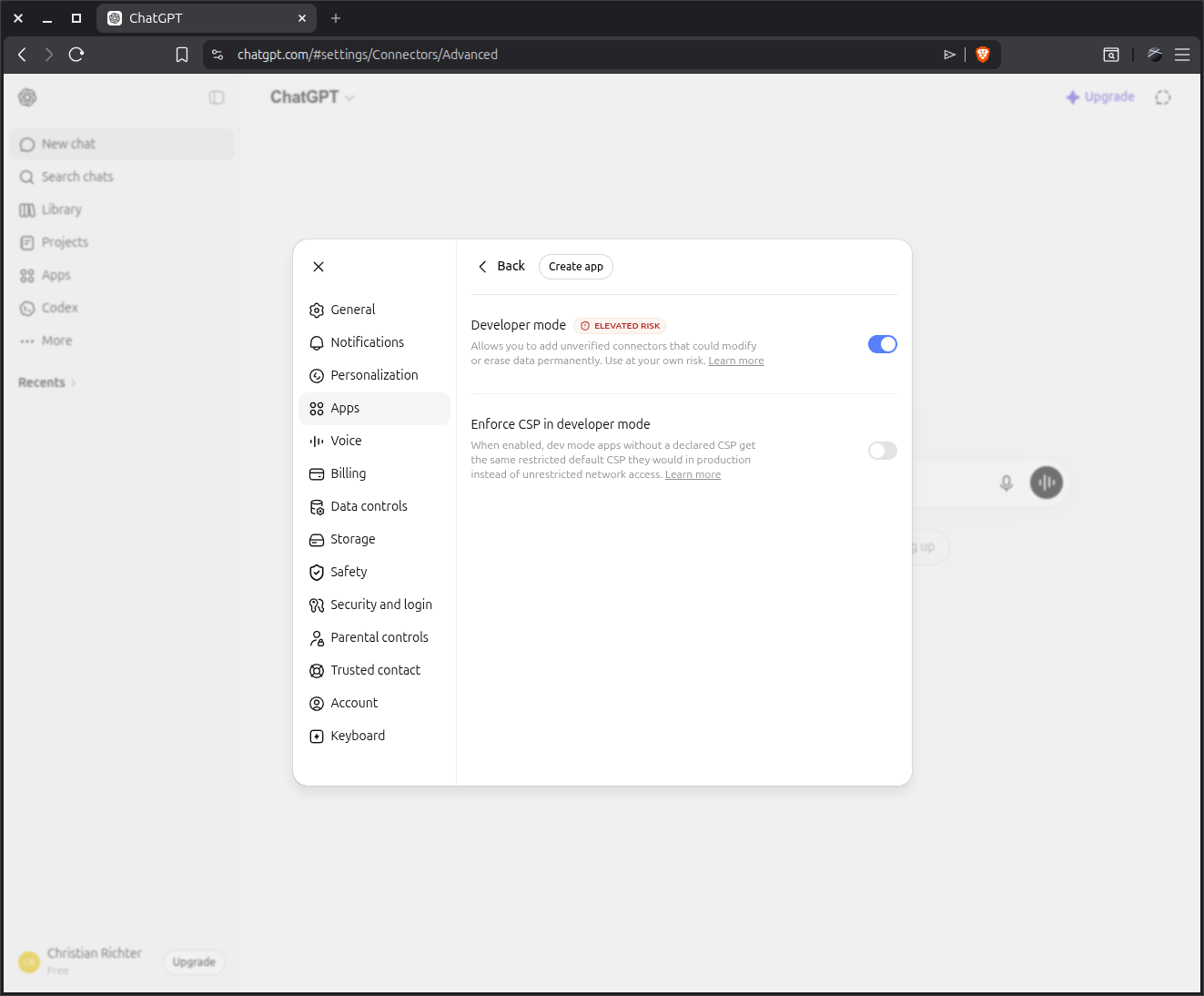Click the Notifications bell icon
Viewport: 1204px width, 996px height.
317,343
